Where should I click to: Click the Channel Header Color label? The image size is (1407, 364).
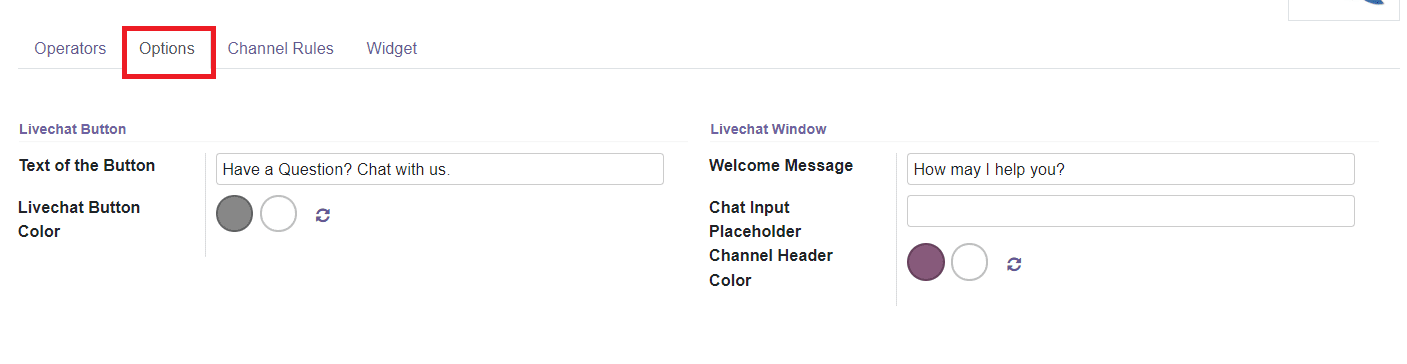tap(771, 268)
